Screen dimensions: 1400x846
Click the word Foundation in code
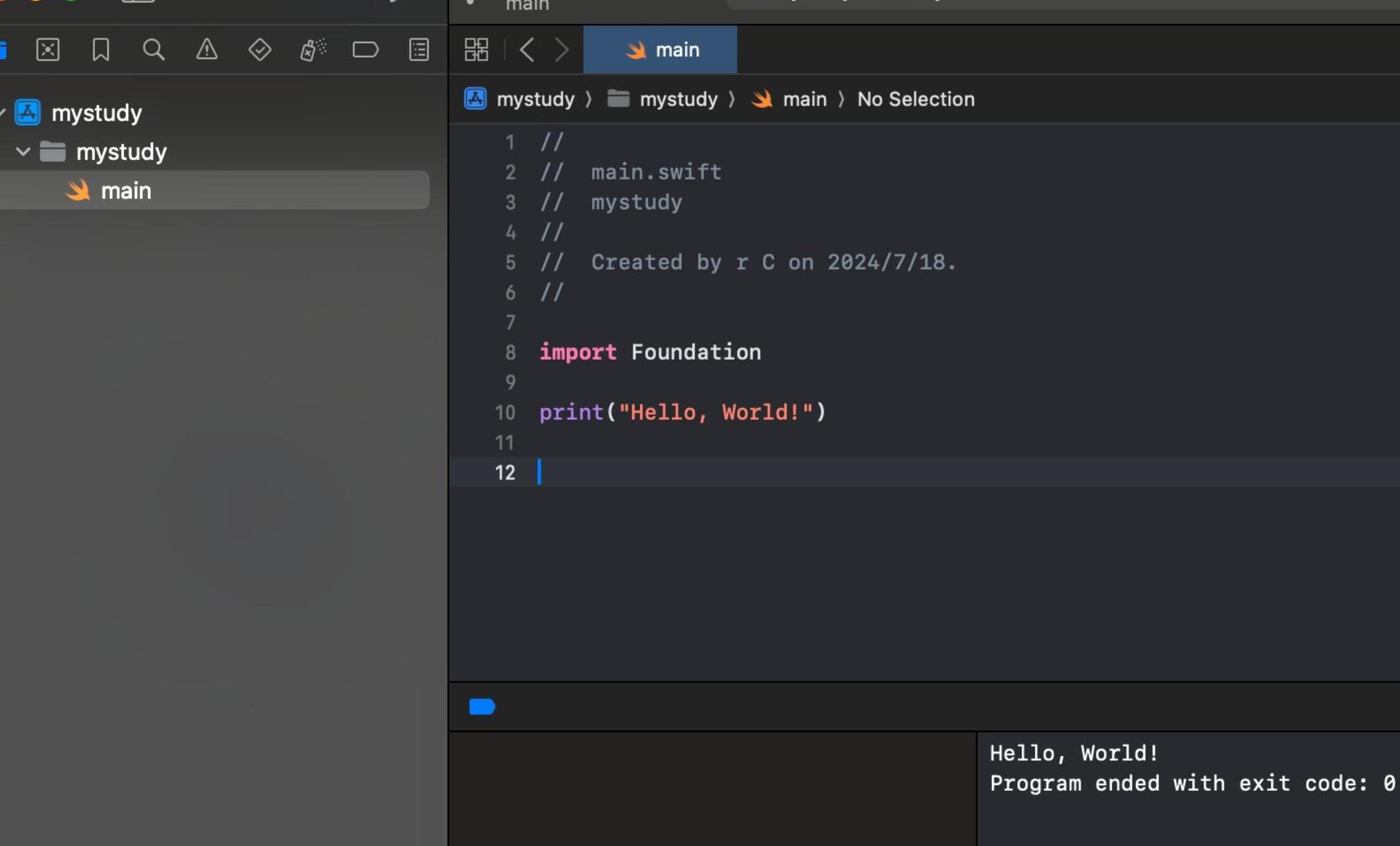[696, 352]
